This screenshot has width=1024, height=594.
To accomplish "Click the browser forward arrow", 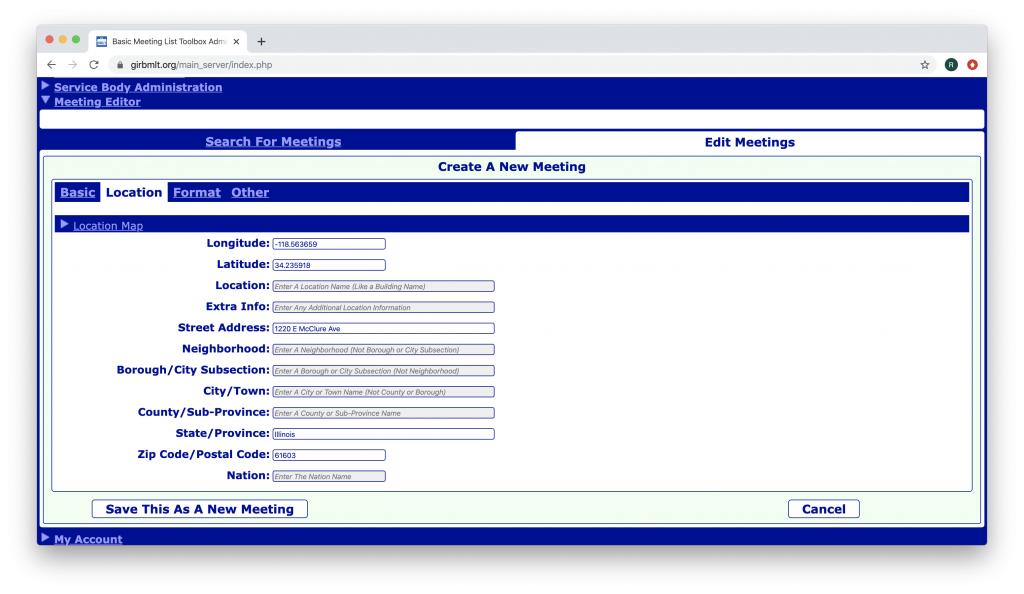I will (x=72, y=65).
